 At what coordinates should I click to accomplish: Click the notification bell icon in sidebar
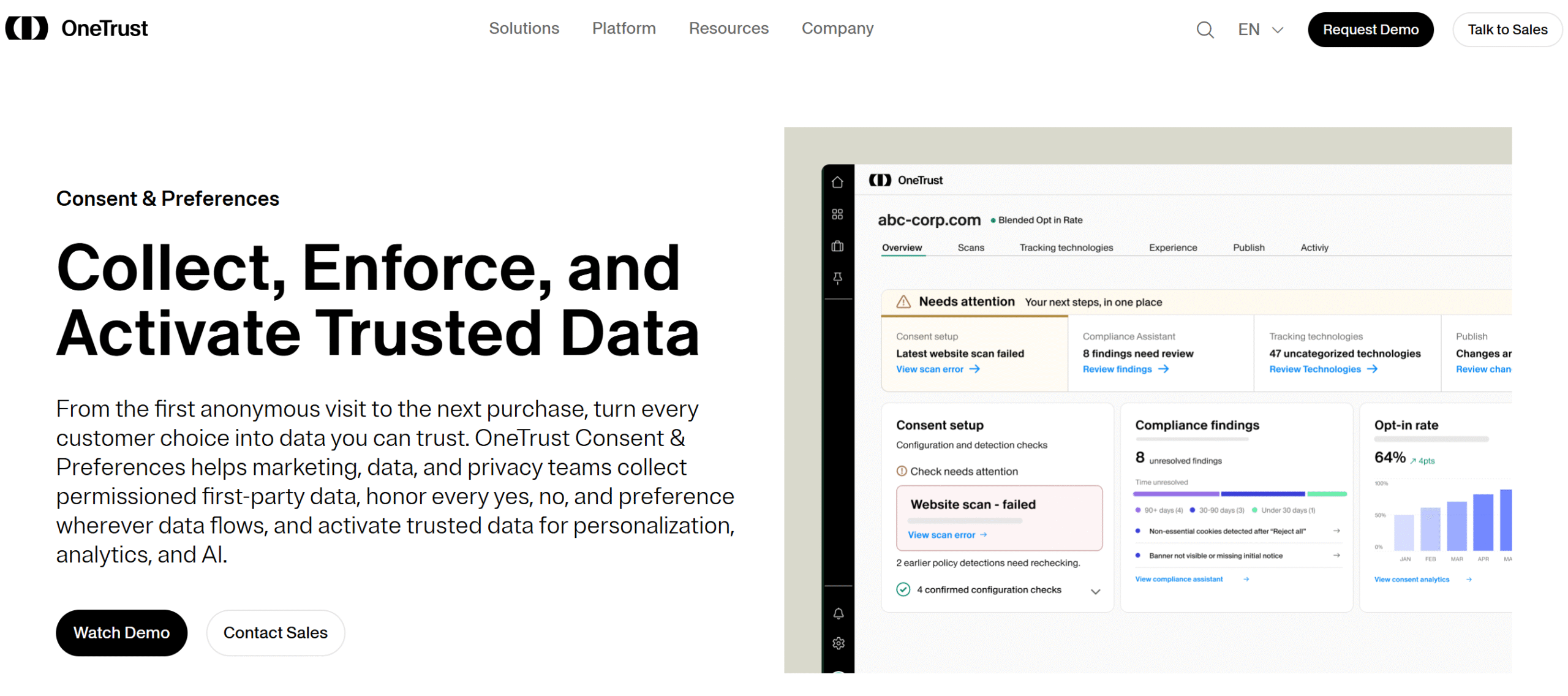[838, 613]
